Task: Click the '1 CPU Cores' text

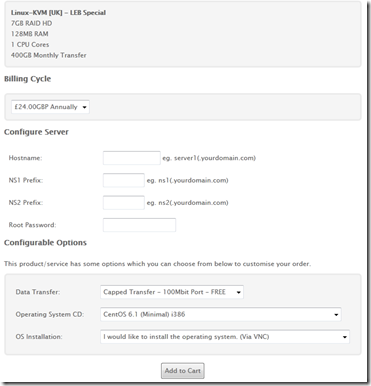Action: pyautogui.click(x=30, y=45)
